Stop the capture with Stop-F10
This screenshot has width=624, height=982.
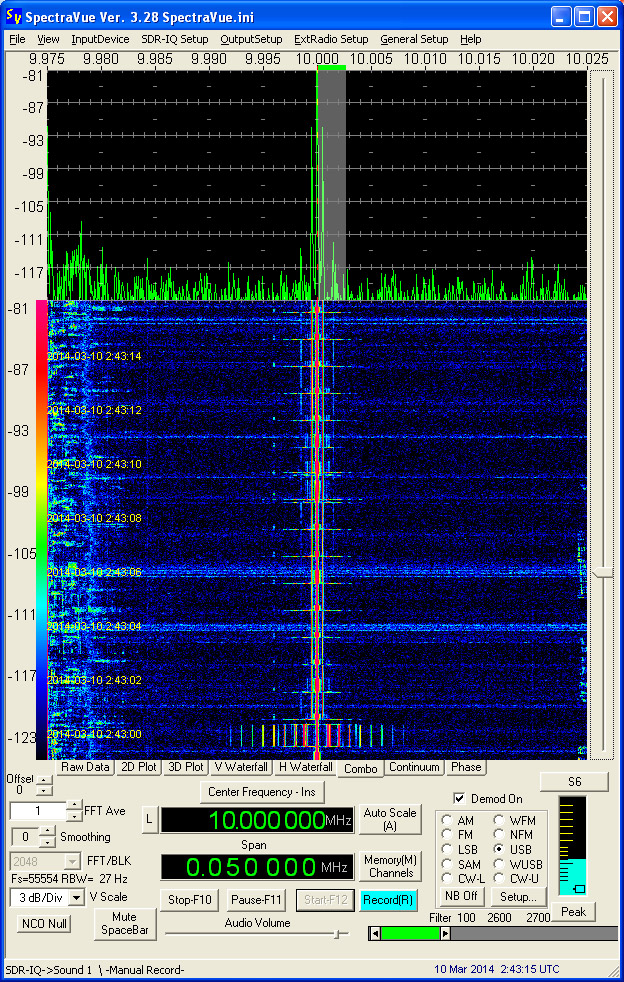pos(190,901)
